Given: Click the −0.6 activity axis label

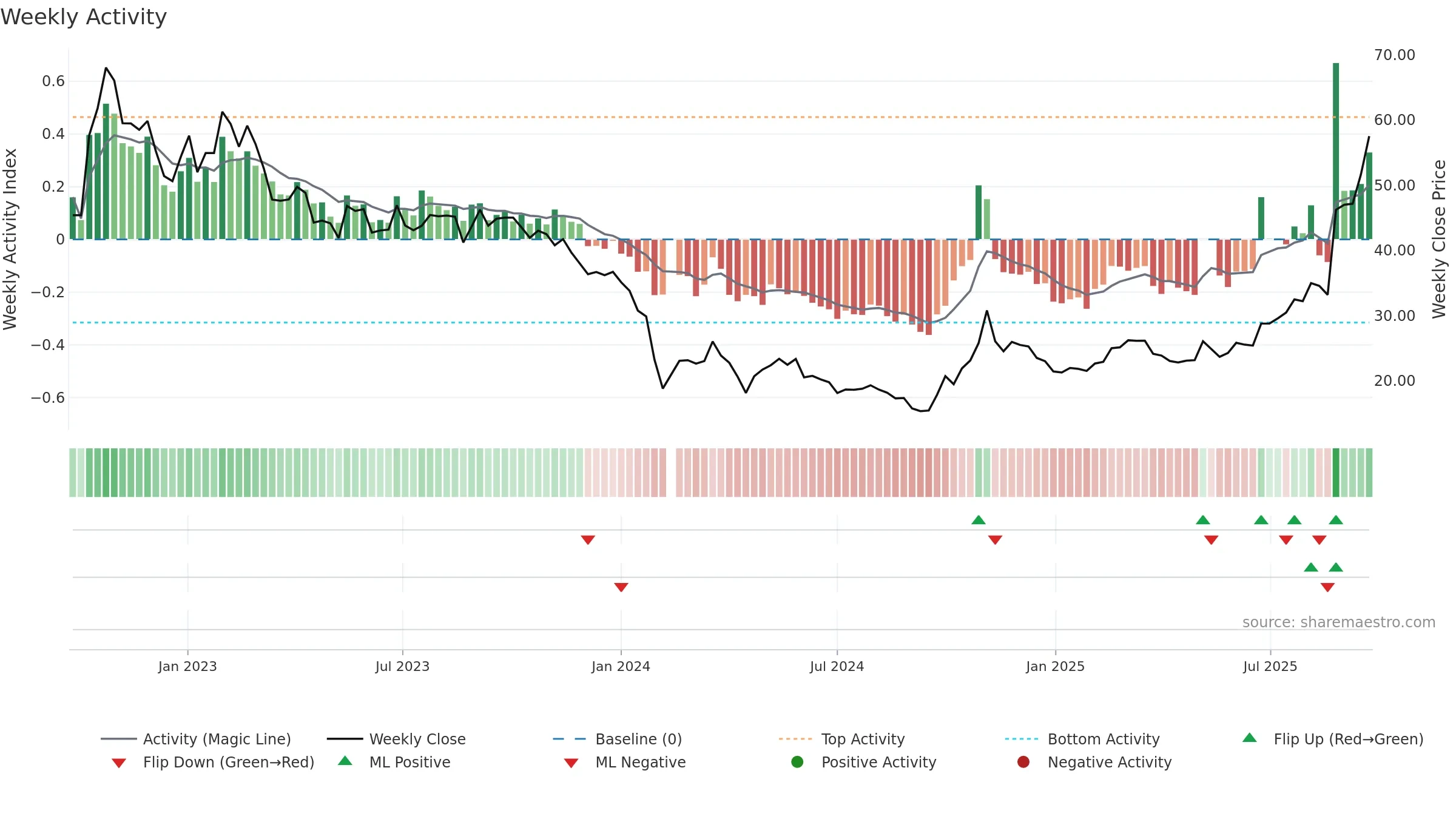Looking at the screenshot, I should 48,397.
